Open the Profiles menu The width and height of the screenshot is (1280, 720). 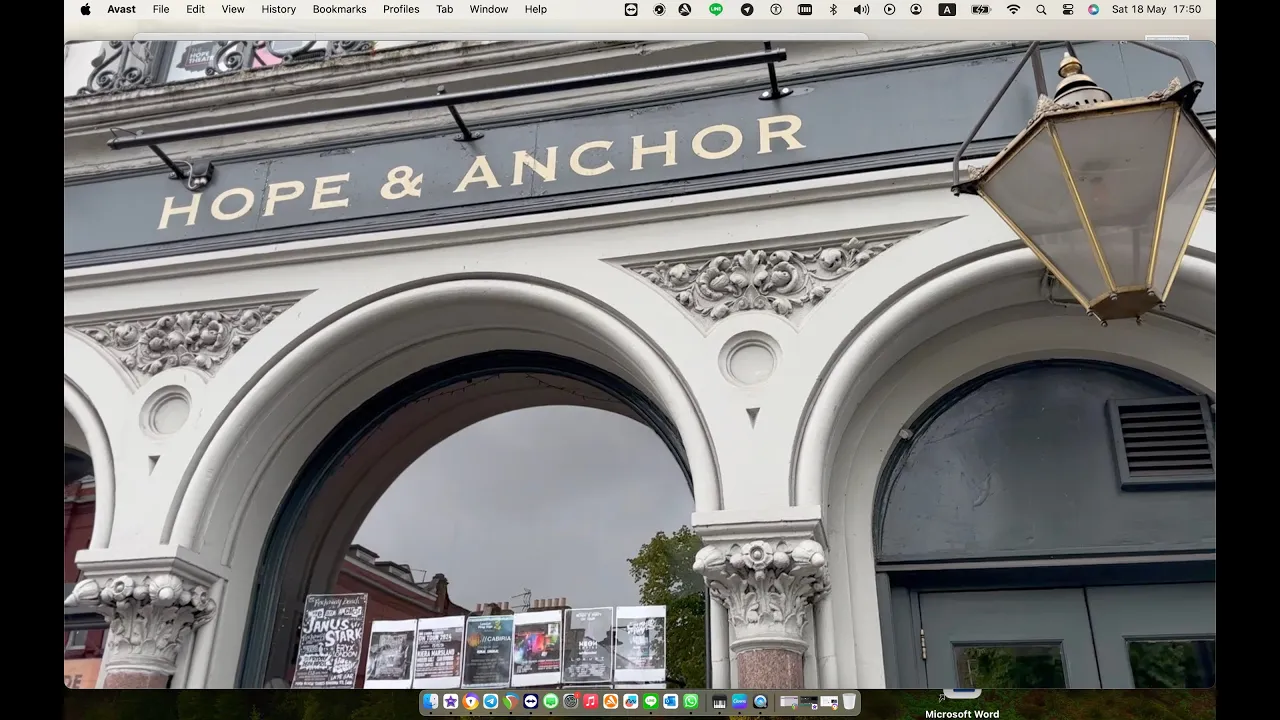tap(401, 9)
